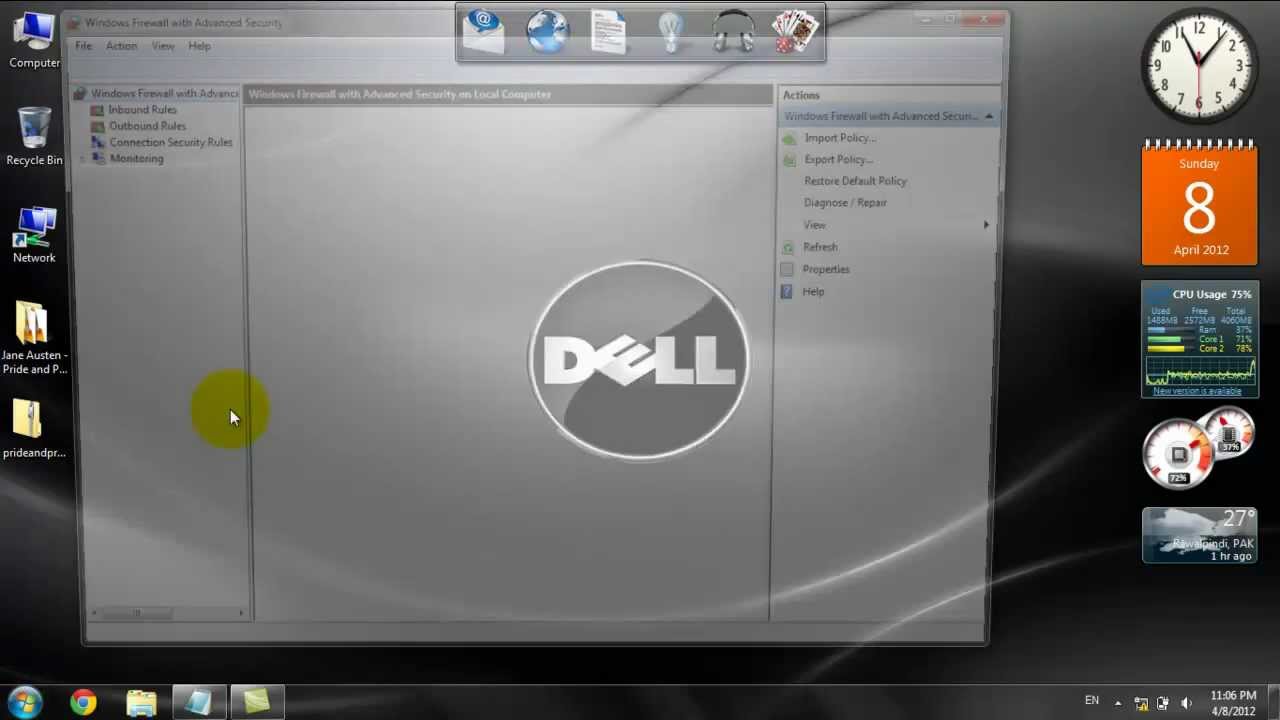Image resolution: width=1280 pixels, height=720 pixels.
Task: Show hidden tray icons arrow
Action: click(x=1118, y=703)
